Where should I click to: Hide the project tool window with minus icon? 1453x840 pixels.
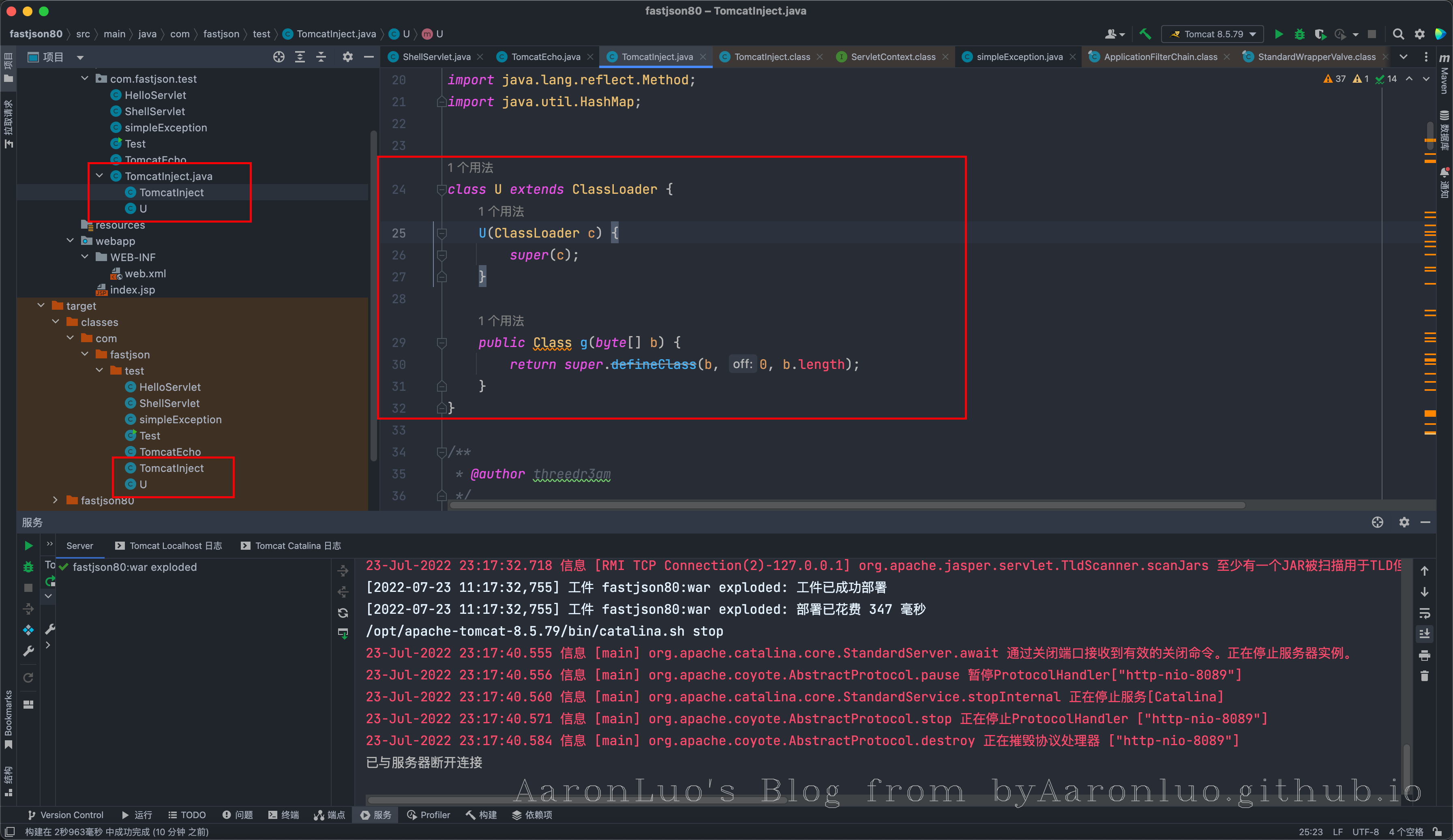pyautogui.click(x=369, y=56)
